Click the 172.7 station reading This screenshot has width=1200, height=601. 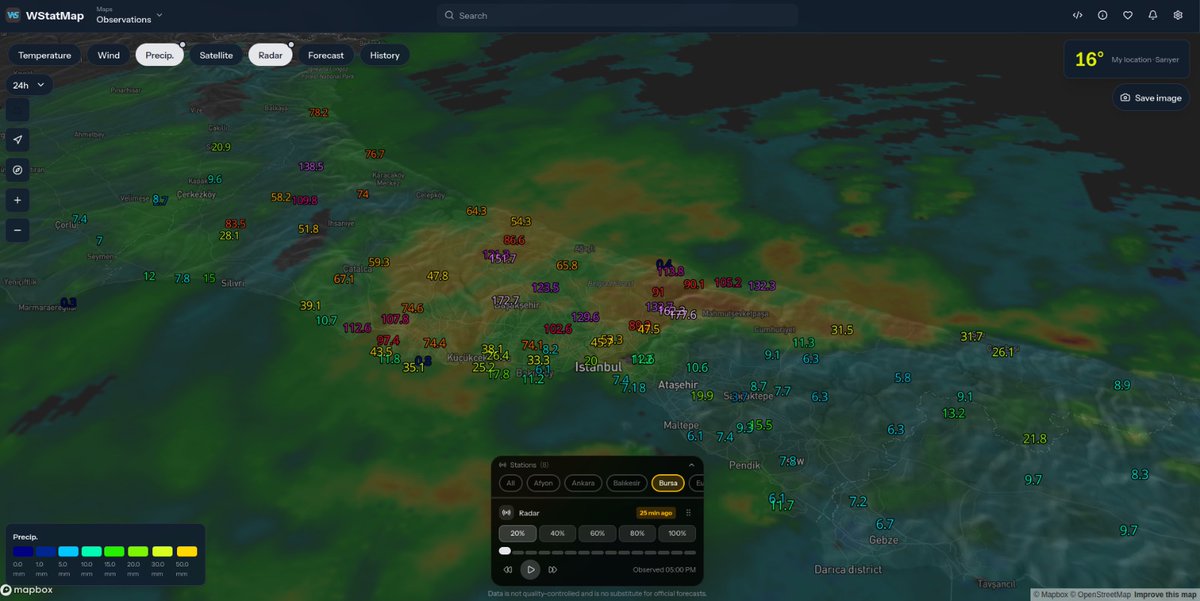(506, 300)
